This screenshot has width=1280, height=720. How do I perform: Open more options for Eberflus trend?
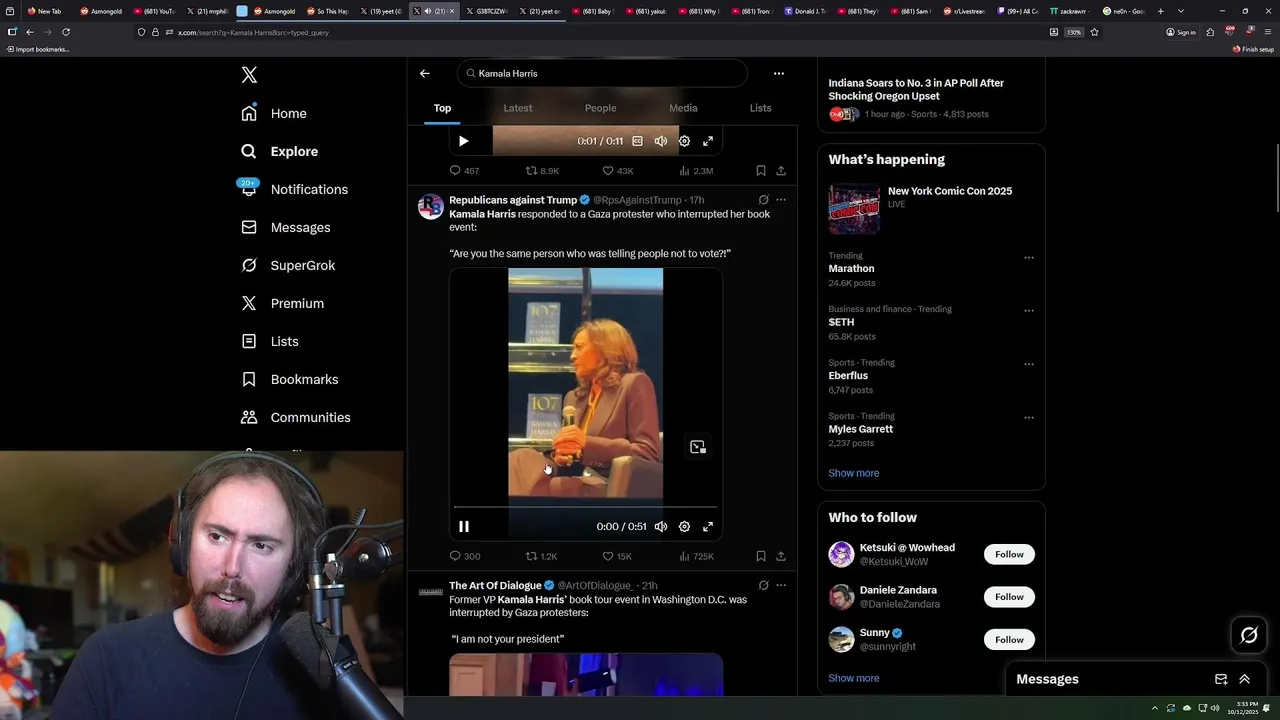pos(1028,365)
